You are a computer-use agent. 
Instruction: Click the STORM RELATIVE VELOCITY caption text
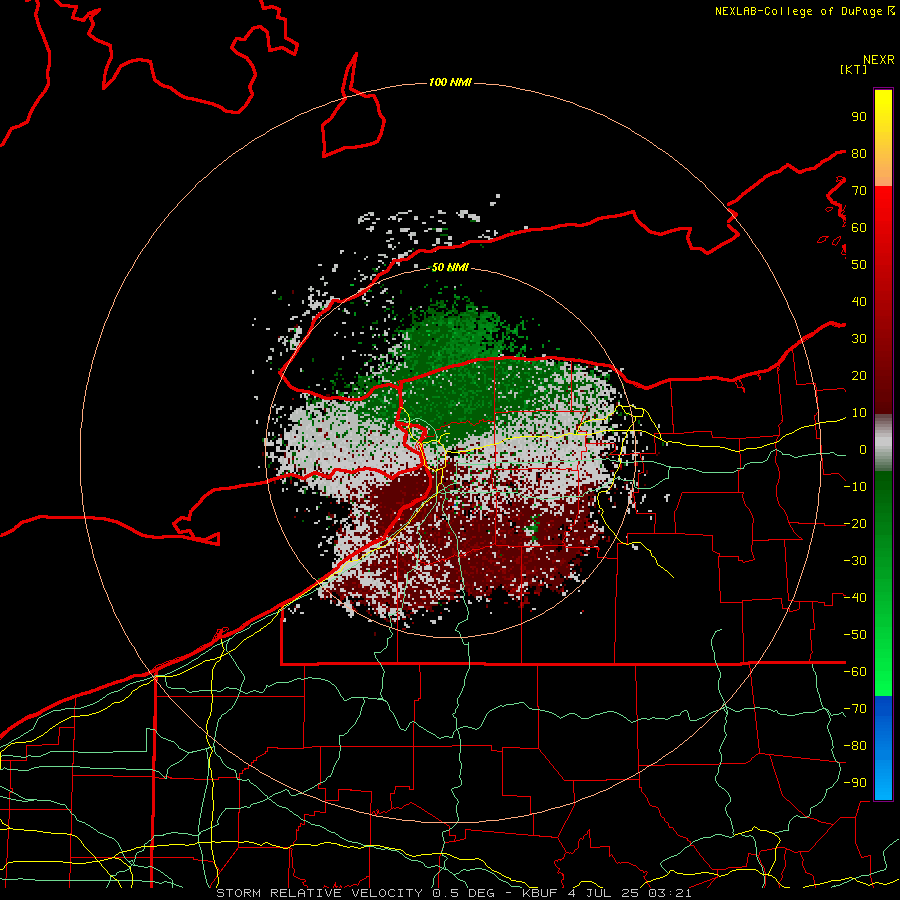point(319,893)
